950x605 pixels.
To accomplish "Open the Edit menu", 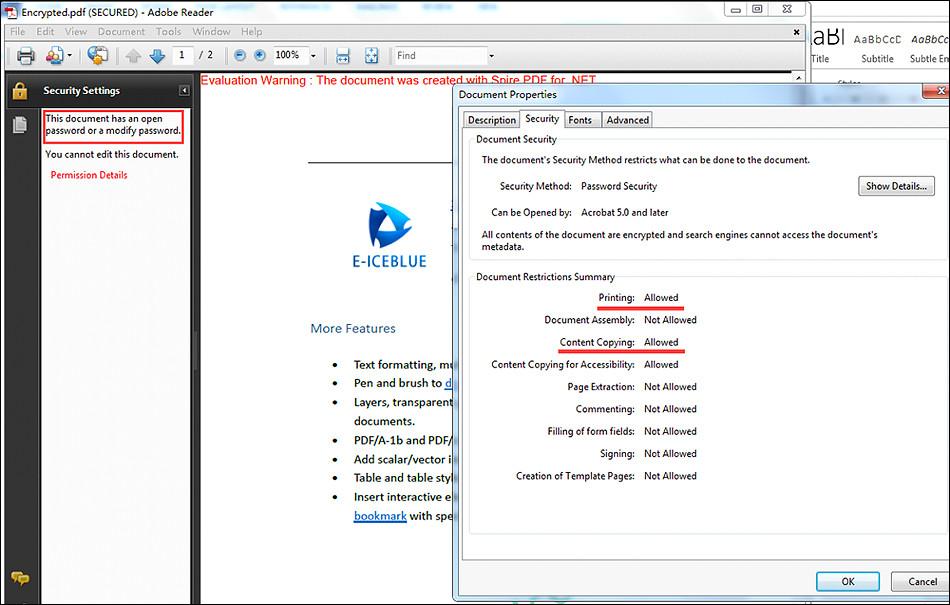I will point(45,31).
